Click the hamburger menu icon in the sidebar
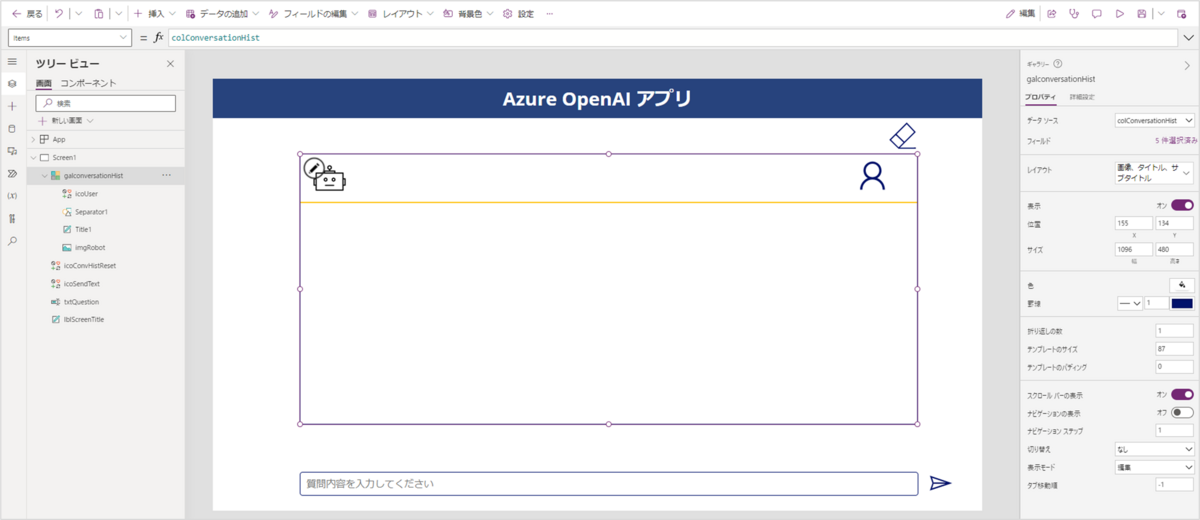This screenshot has width=1200, height=520. click(12, 62)
